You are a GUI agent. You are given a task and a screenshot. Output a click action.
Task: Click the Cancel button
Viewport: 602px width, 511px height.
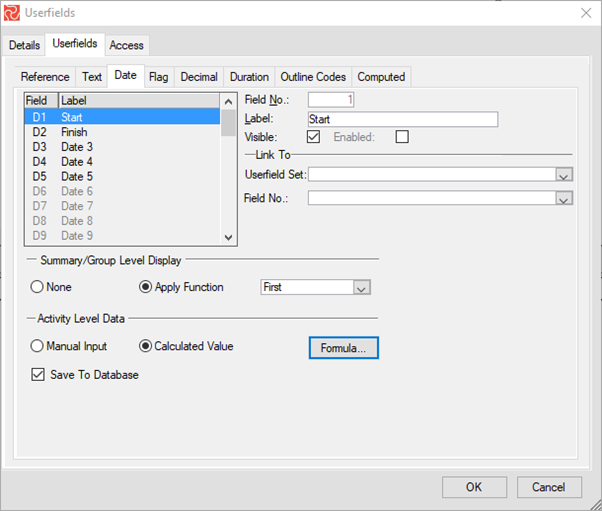[x=548, y=487]
